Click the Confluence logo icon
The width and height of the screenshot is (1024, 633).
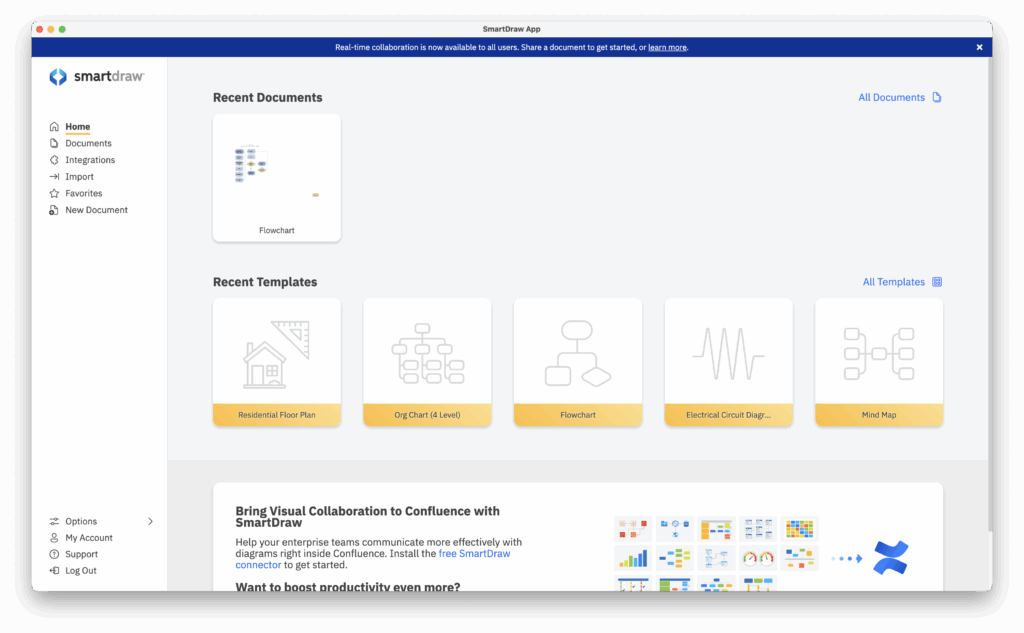pos(891,558)
